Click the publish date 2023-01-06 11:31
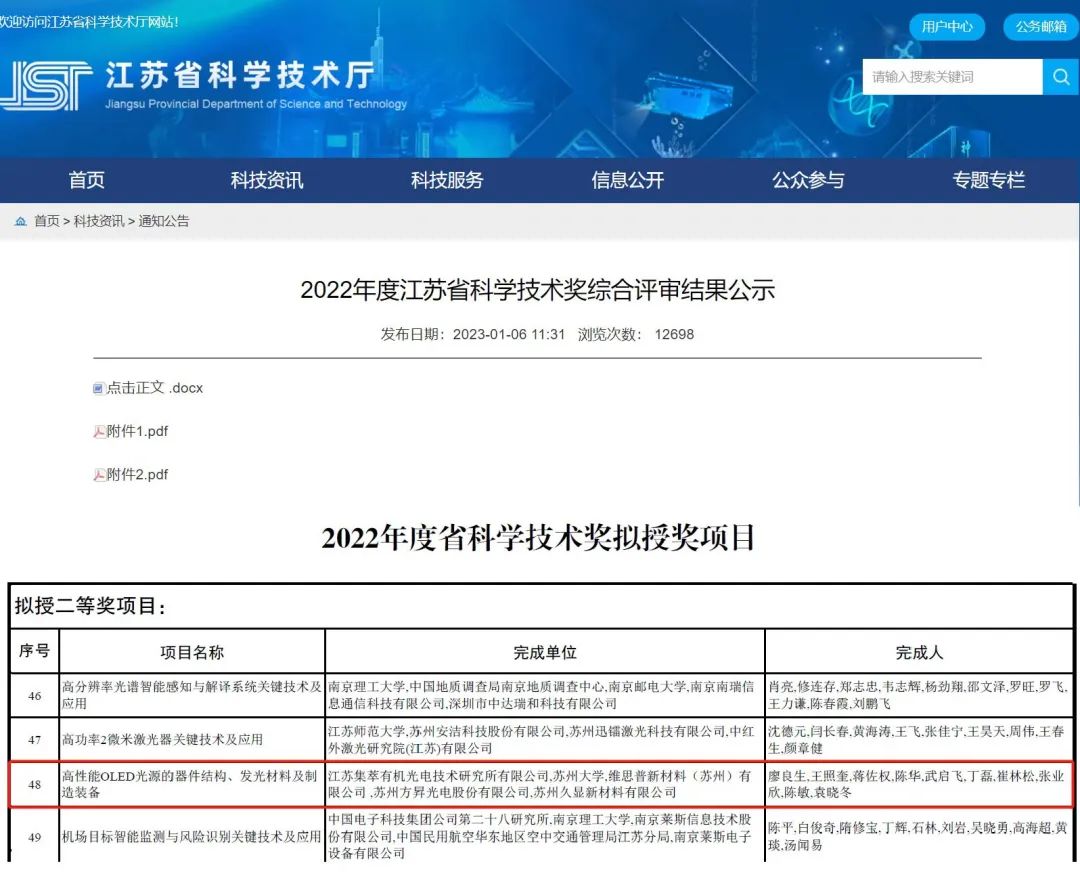1080x872 pixels. point(508,335)
